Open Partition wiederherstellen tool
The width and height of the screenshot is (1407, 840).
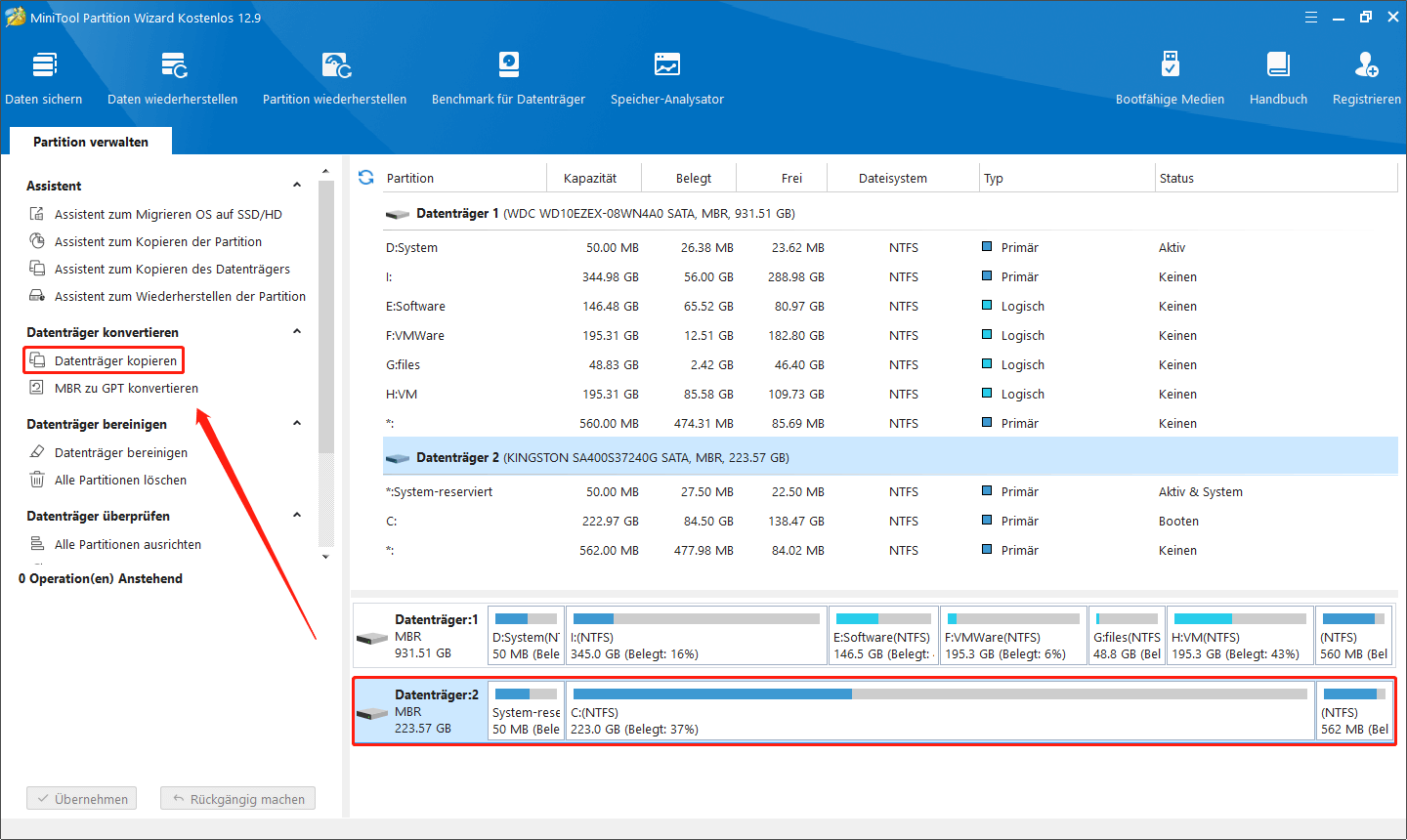pos(335,78)
